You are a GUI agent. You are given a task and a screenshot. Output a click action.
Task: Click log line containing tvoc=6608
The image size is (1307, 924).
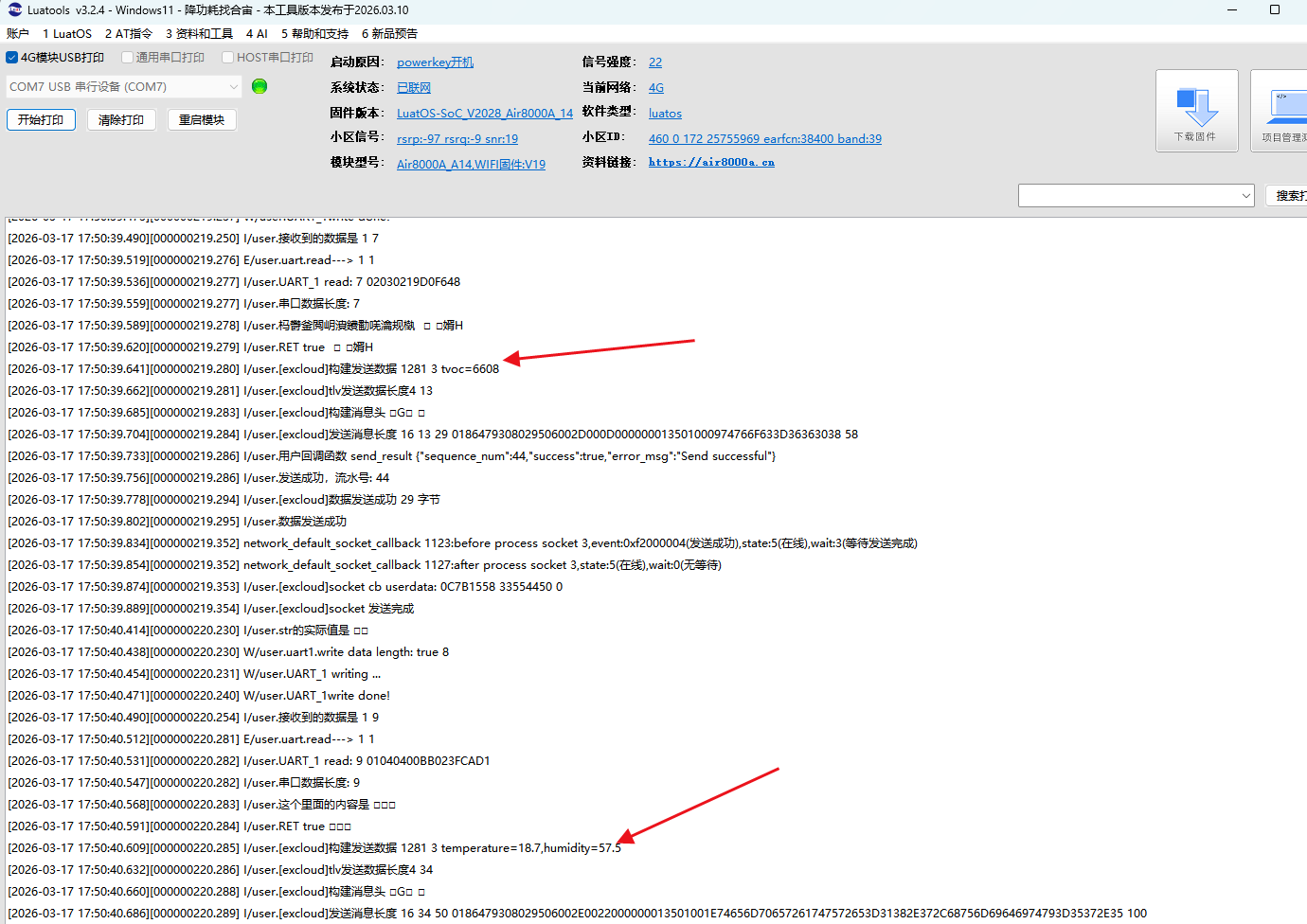pyautogui.click(x=254, y=369)
